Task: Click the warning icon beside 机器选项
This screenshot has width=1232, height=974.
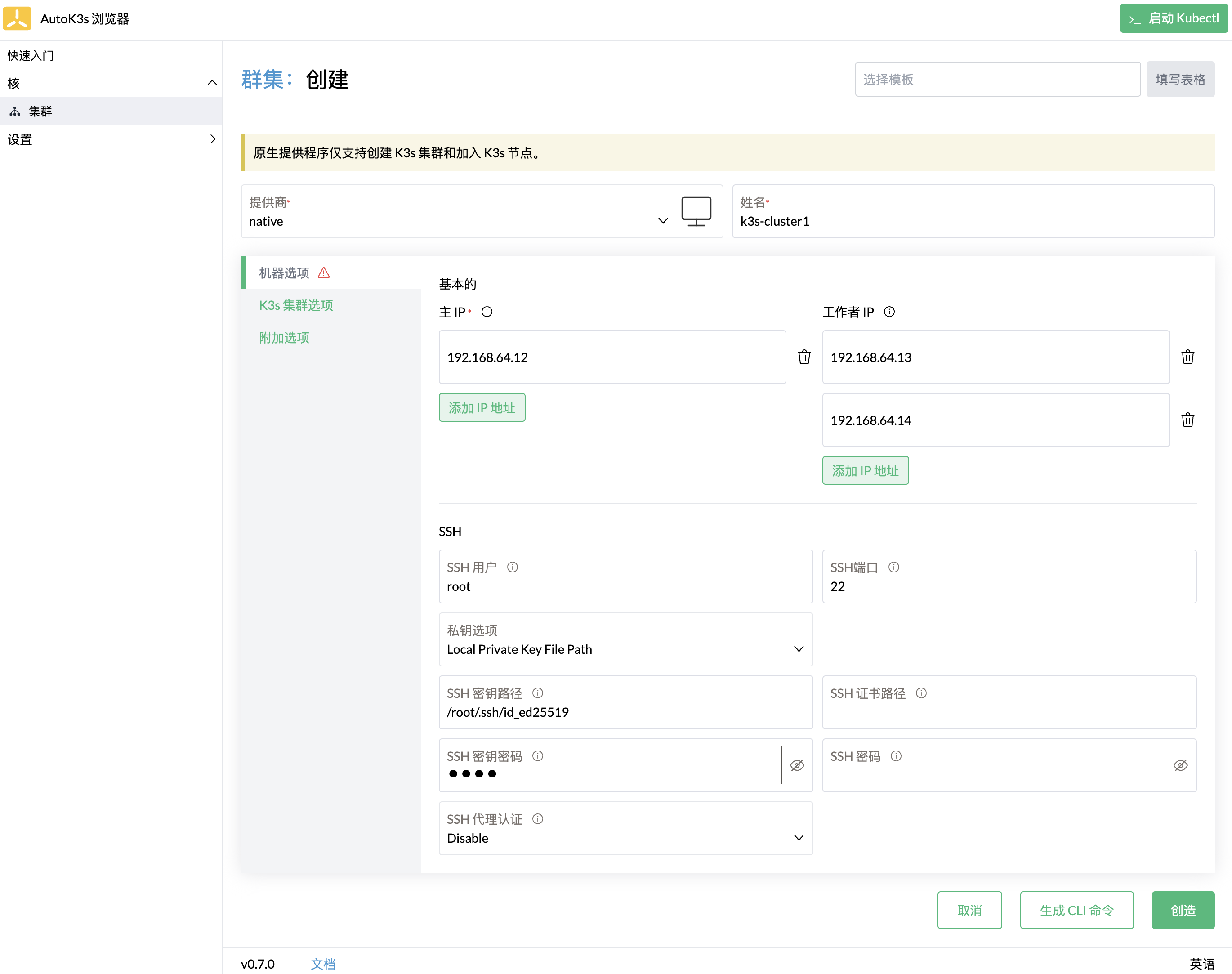Action: point(324,273)
